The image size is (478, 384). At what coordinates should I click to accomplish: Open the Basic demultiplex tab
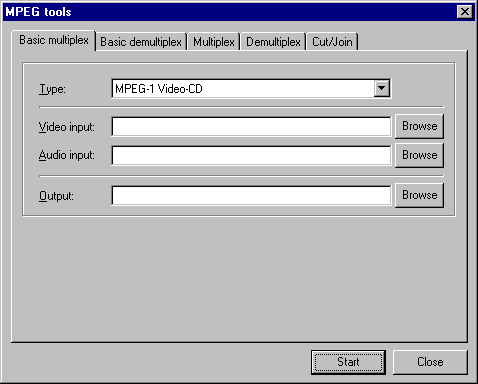click(141, 42)
